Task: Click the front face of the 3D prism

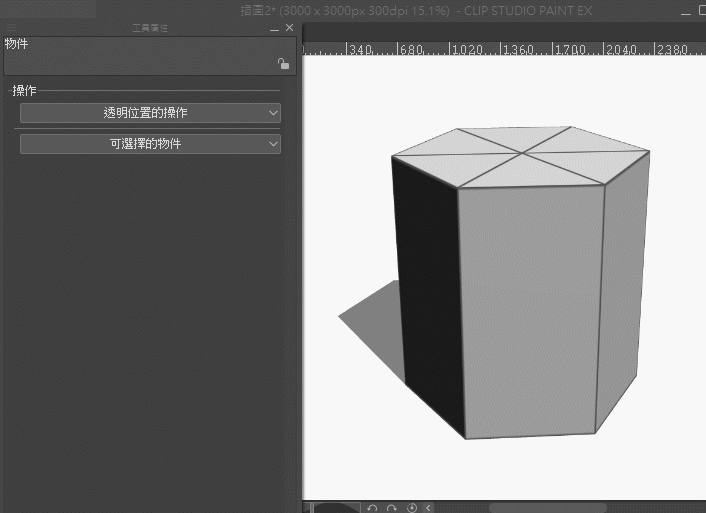Action: pos(530,310)
